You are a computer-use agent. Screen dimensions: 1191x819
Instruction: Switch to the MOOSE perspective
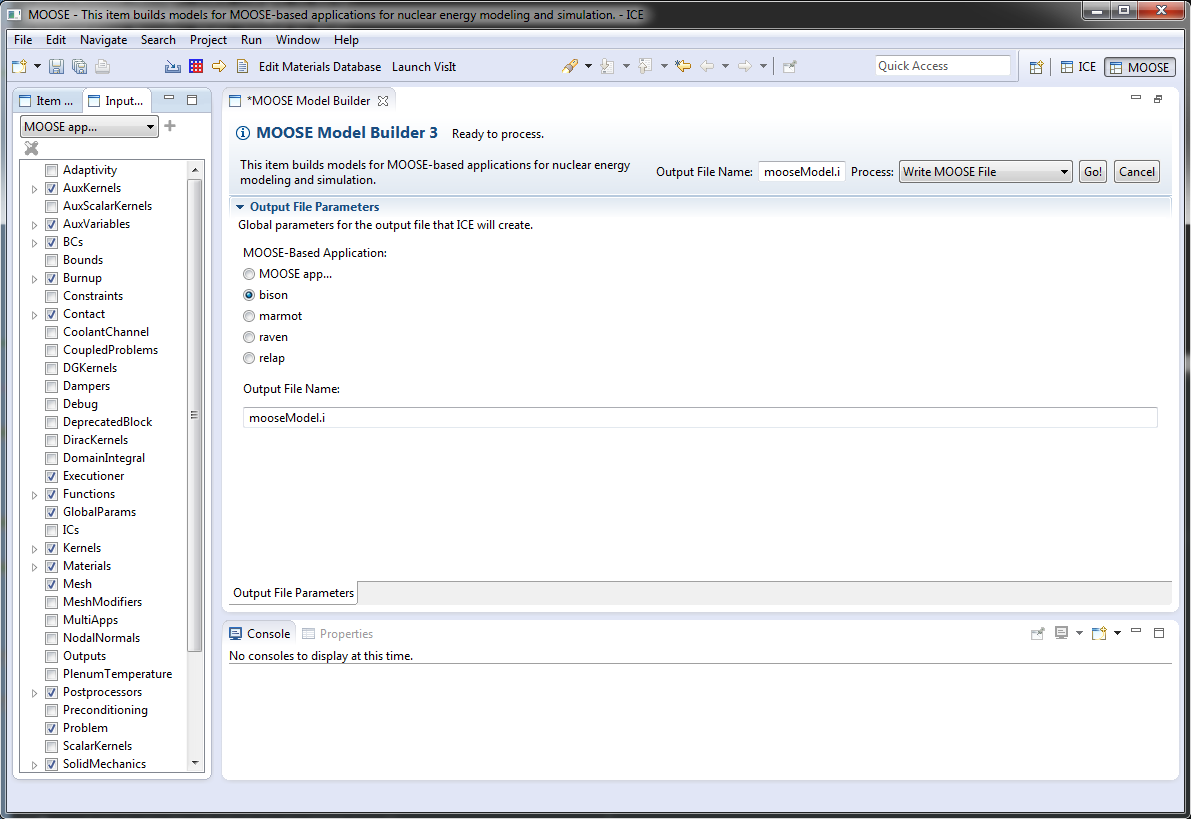point(1140,68)
